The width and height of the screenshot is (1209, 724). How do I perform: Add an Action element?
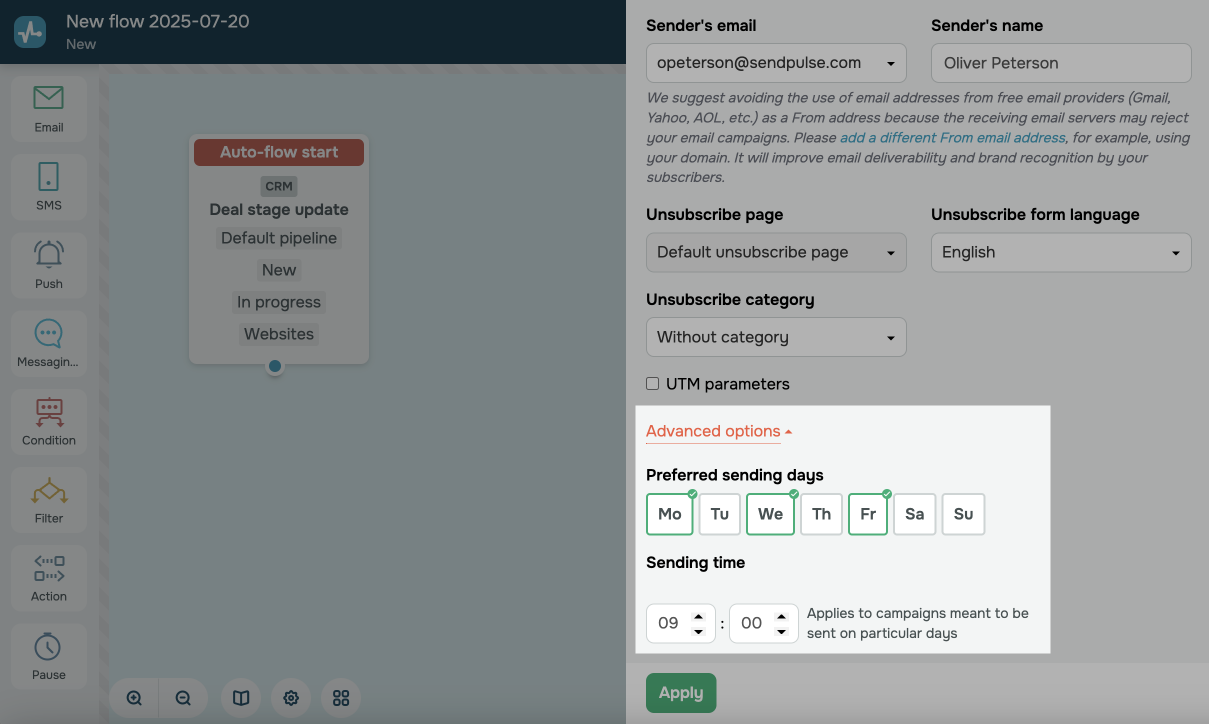(x=48, y=577)
